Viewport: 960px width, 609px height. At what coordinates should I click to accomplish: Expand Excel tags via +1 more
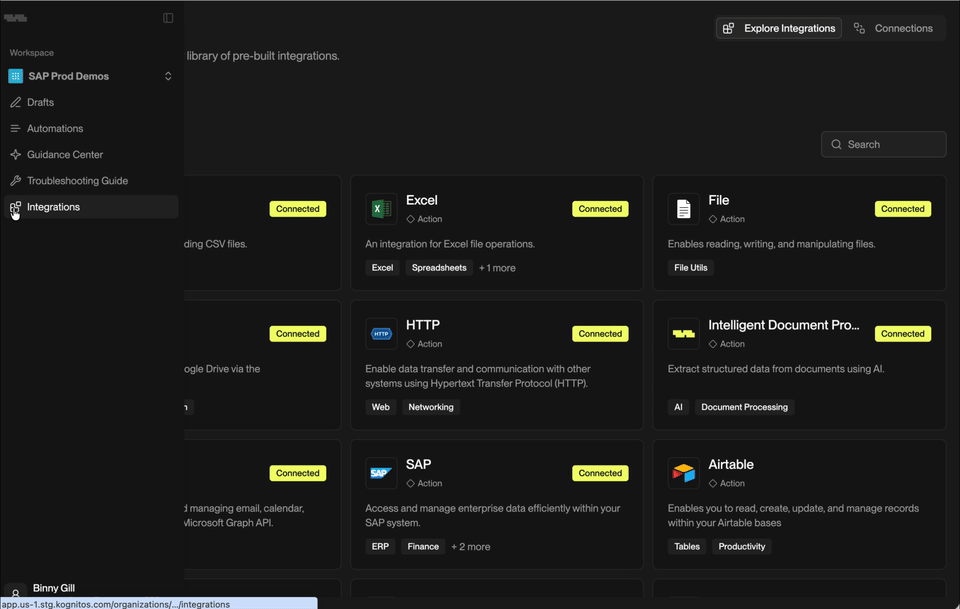pyautogui.click(x=497, y=267)
